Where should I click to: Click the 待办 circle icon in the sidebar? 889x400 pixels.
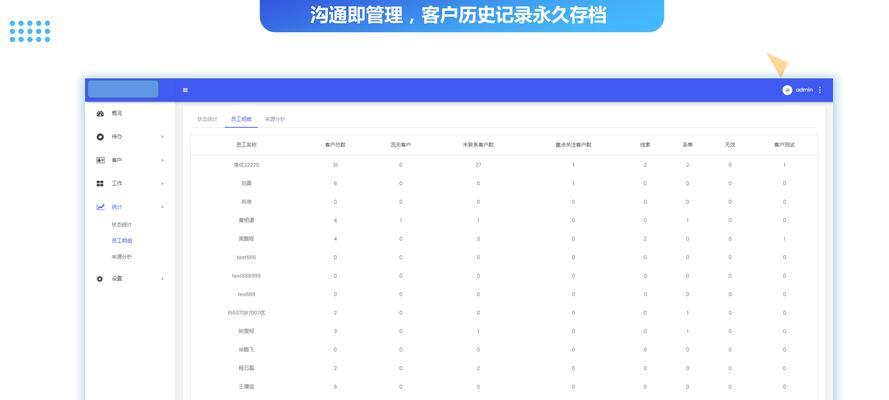(x=100, y=137)
